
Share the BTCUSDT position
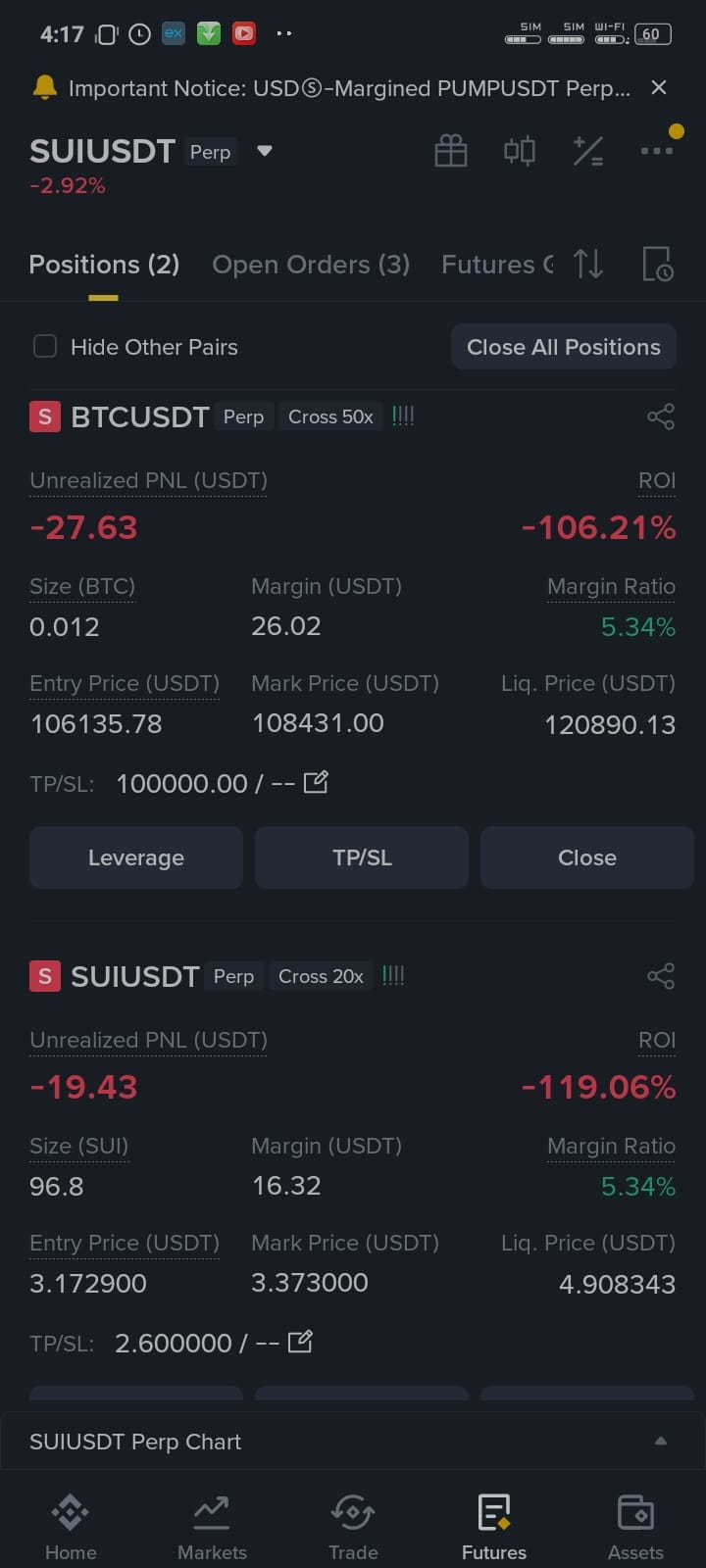point(661,416)
